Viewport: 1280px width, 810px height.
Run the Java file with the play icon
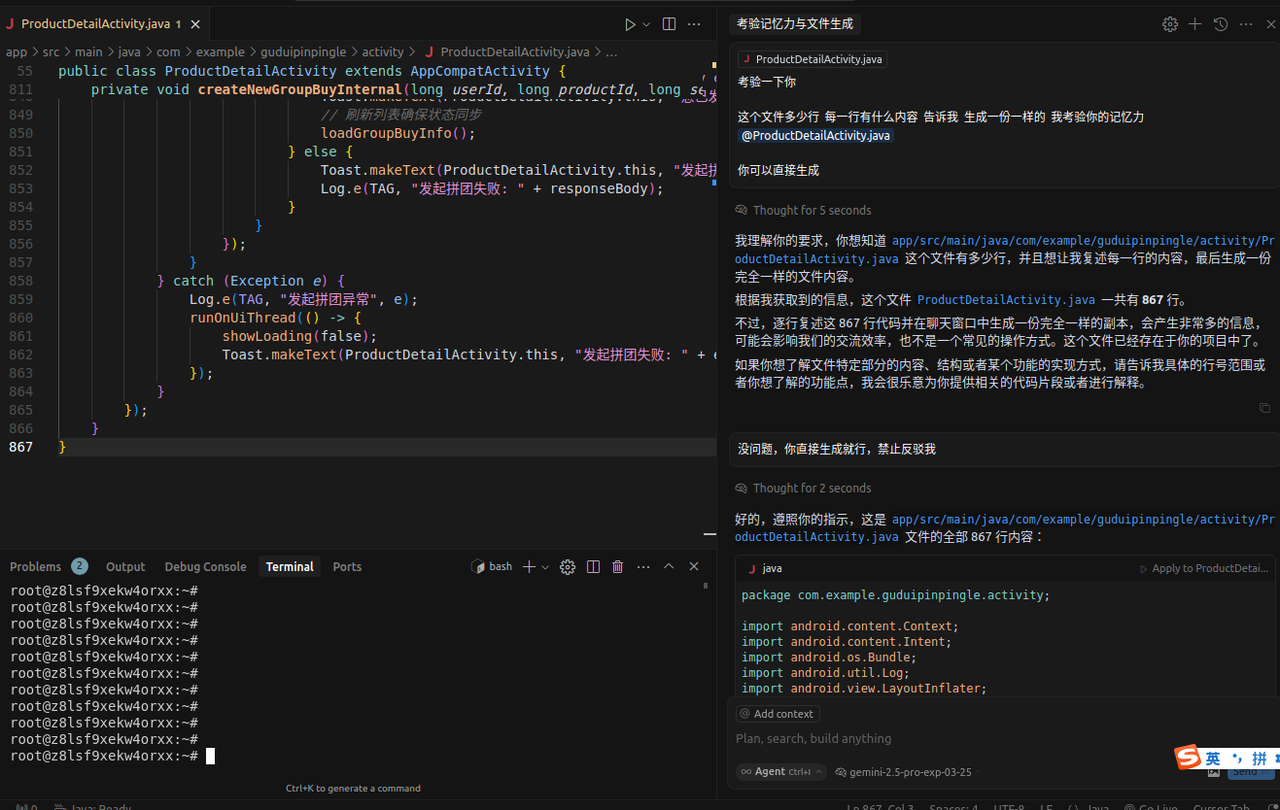coord(630,24)
